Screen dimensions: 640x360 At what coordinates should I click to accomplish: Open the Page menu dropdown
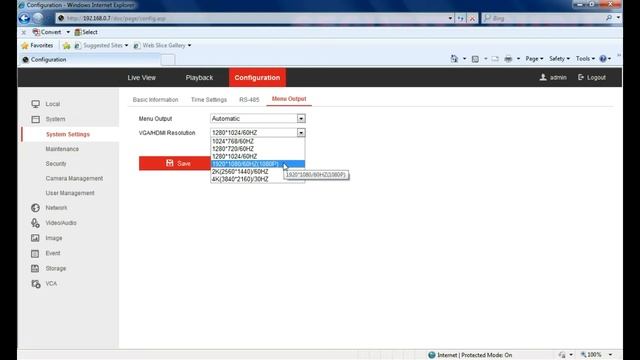click(534, 59)
